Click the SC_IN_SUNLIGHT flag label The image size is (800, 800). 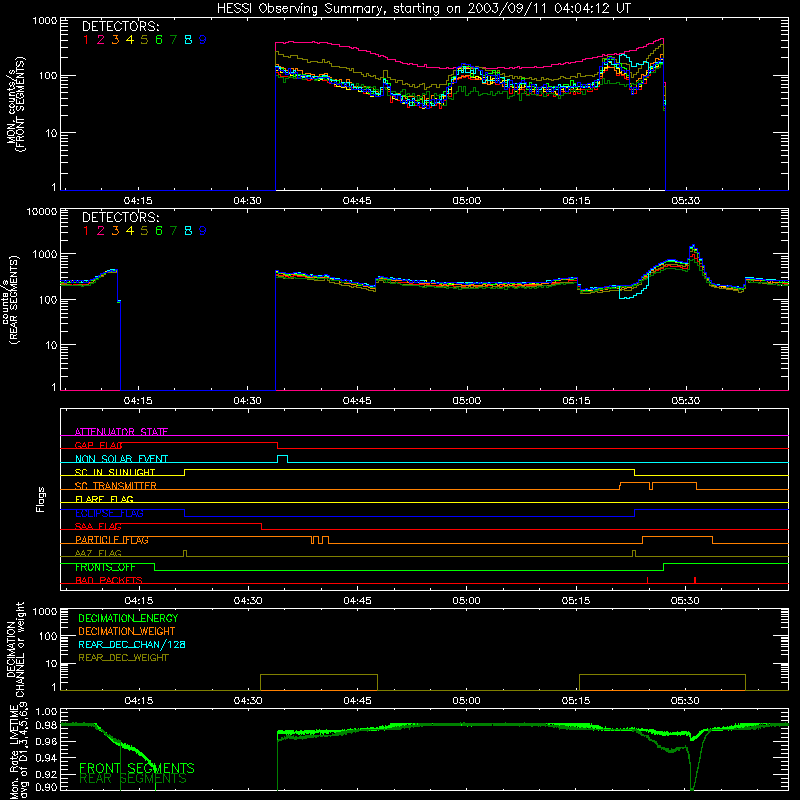[115, 472]
